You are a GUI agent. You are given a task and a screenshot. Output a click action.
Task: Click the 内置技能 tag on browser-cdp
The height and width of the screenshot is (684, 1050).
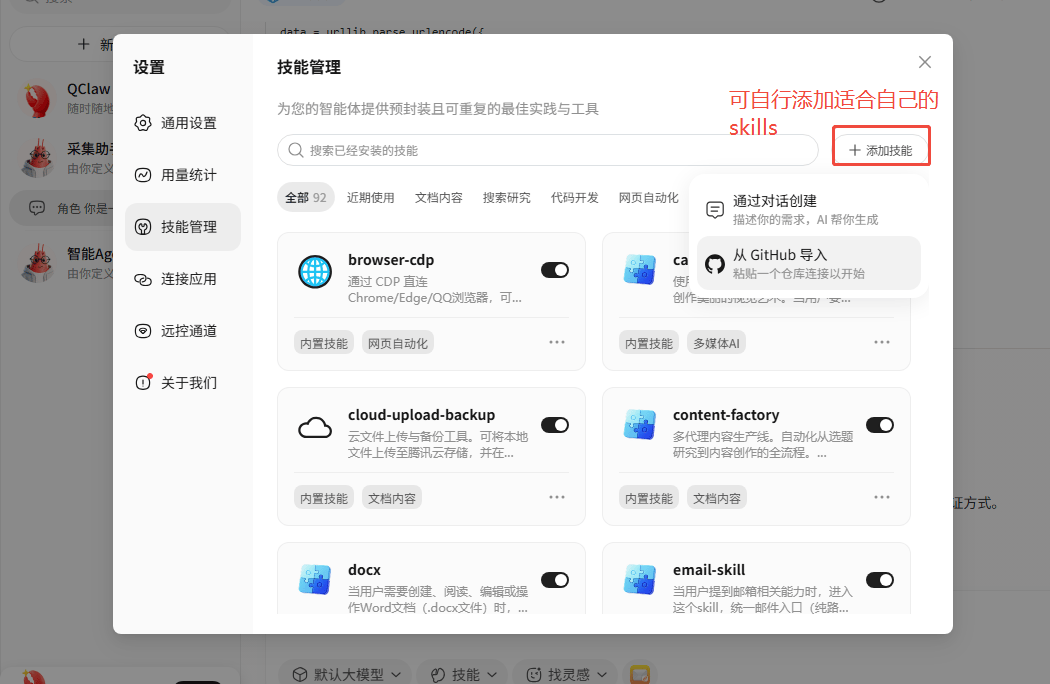[324, 343]
